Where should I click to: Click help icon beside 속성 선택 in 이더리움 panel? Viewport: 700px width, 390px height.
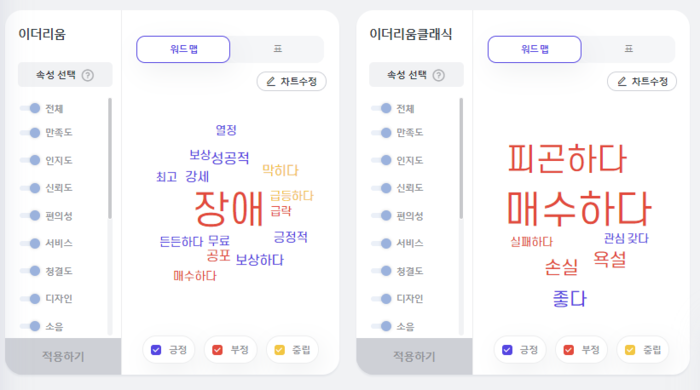pyautogui.click(x=88, y=75)
